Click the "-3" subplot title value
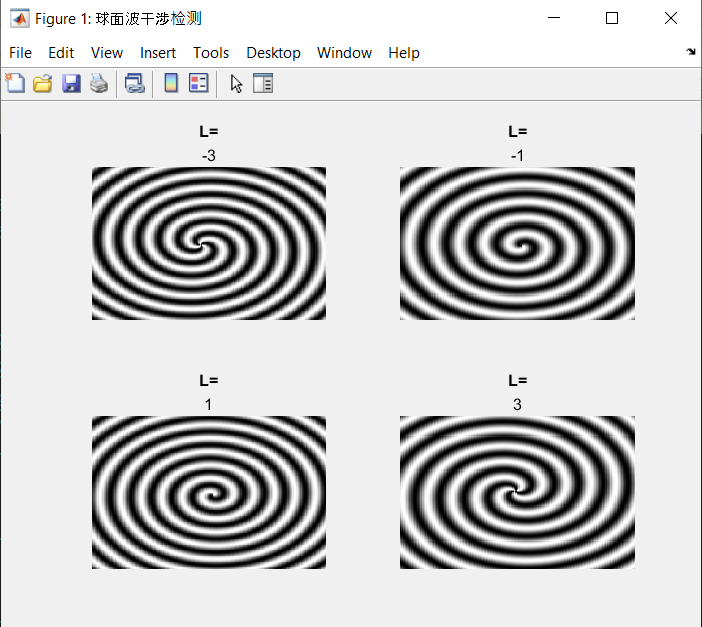702x627 pixels. tap(209, 156)
